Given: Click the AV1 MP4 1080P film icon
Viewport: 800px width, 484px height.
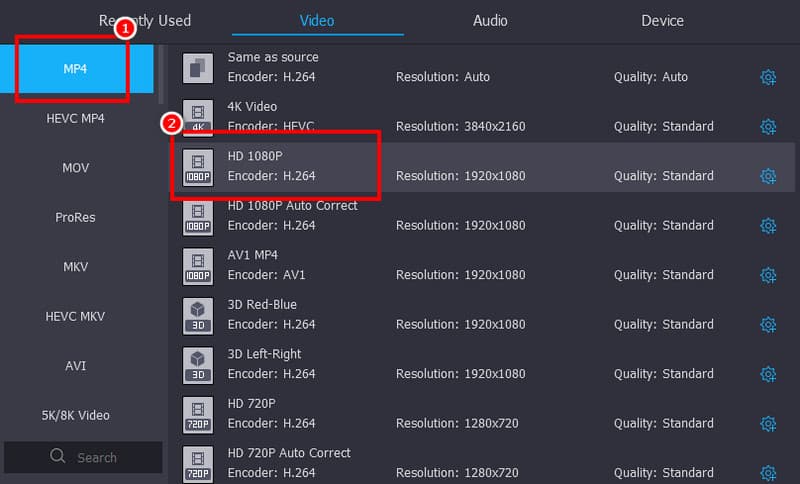Looking at the screenshot, I should [x=198, y=265].
